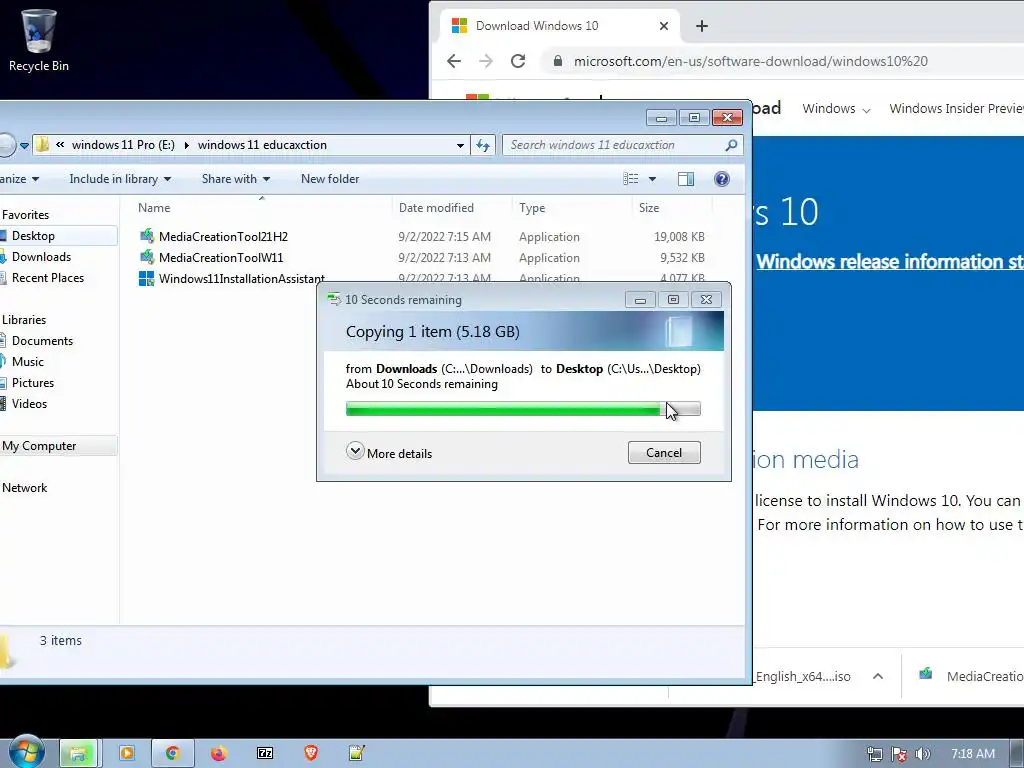Open 7-Zip from the taskbar
1024x768 pixels.
(x=265, y=754)
